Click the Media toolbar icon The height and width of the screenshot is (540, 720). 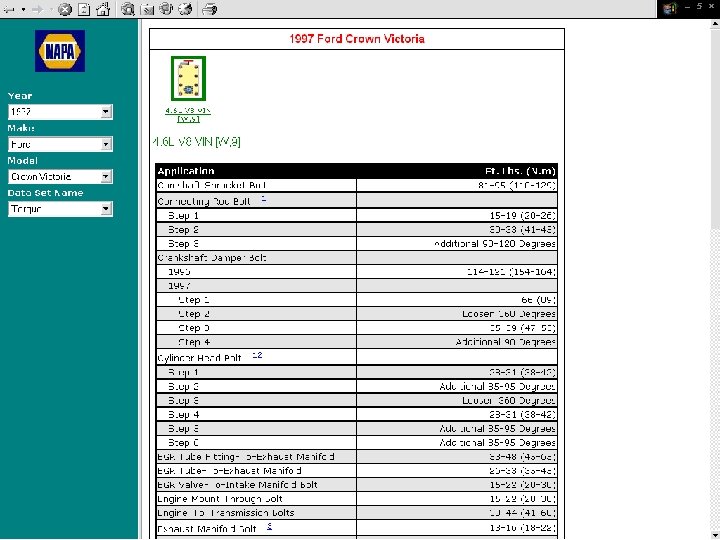point(166,9)
